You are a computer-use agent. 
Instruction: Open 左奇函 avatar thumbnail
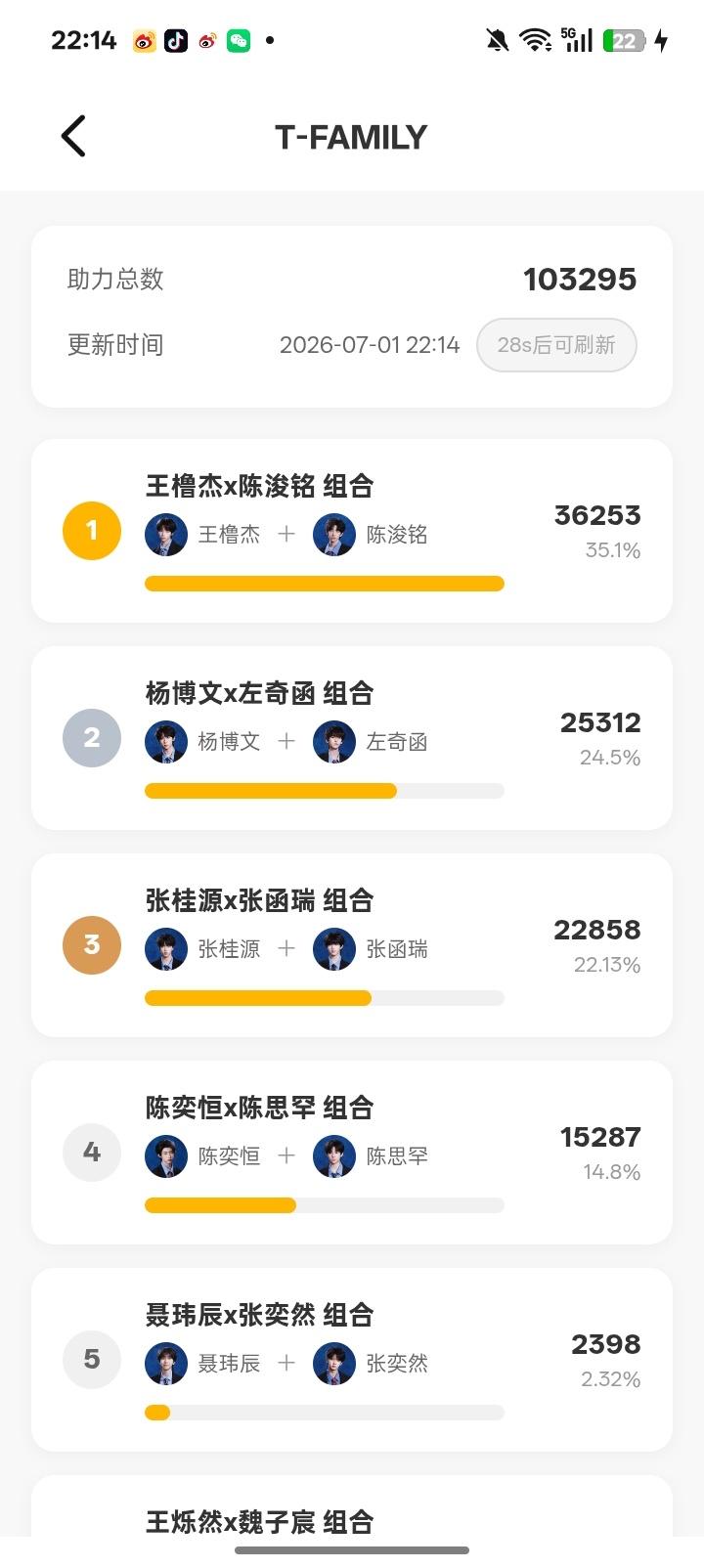[334, 742]
